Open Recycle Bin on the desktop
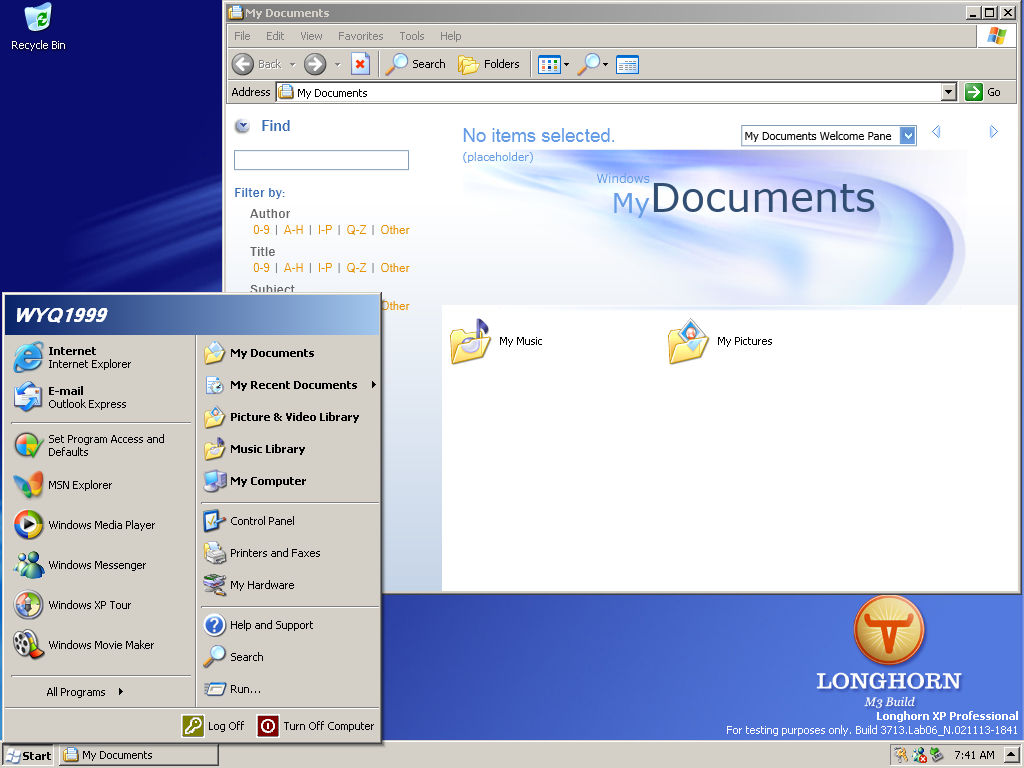Viewport: 1024px width, 768px height. (x=38, y=27)
